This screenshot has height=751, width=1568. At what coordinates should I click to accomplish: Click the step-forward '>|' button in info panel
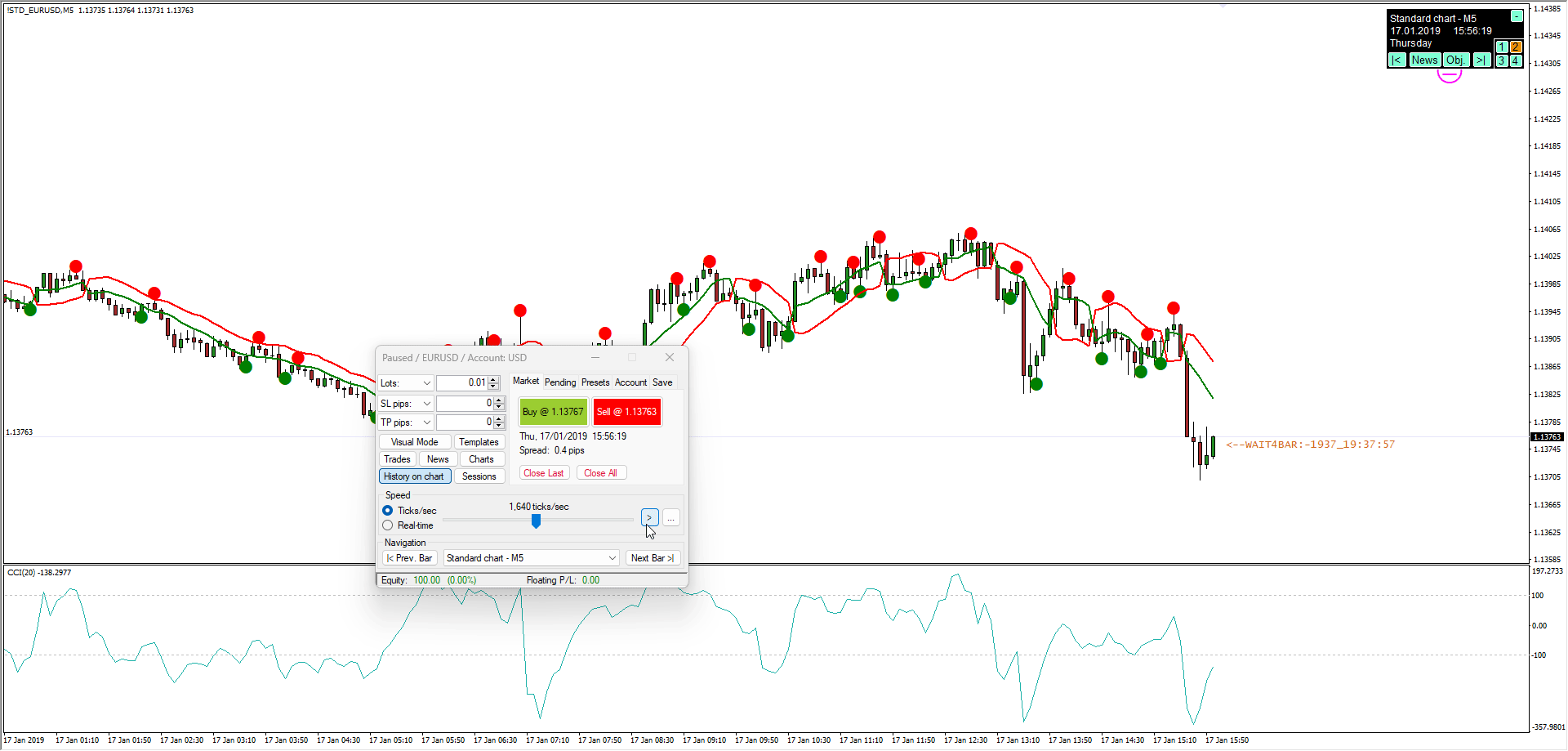point(1481,60)
